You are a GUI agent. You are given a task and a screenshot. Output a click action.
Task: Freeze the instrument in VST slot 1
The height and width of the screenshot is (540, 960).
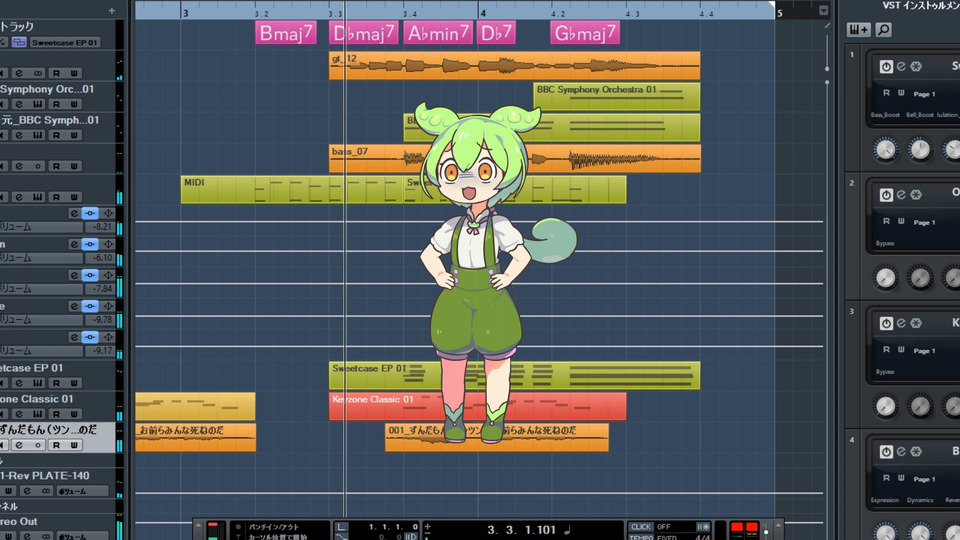click(916, 66)
